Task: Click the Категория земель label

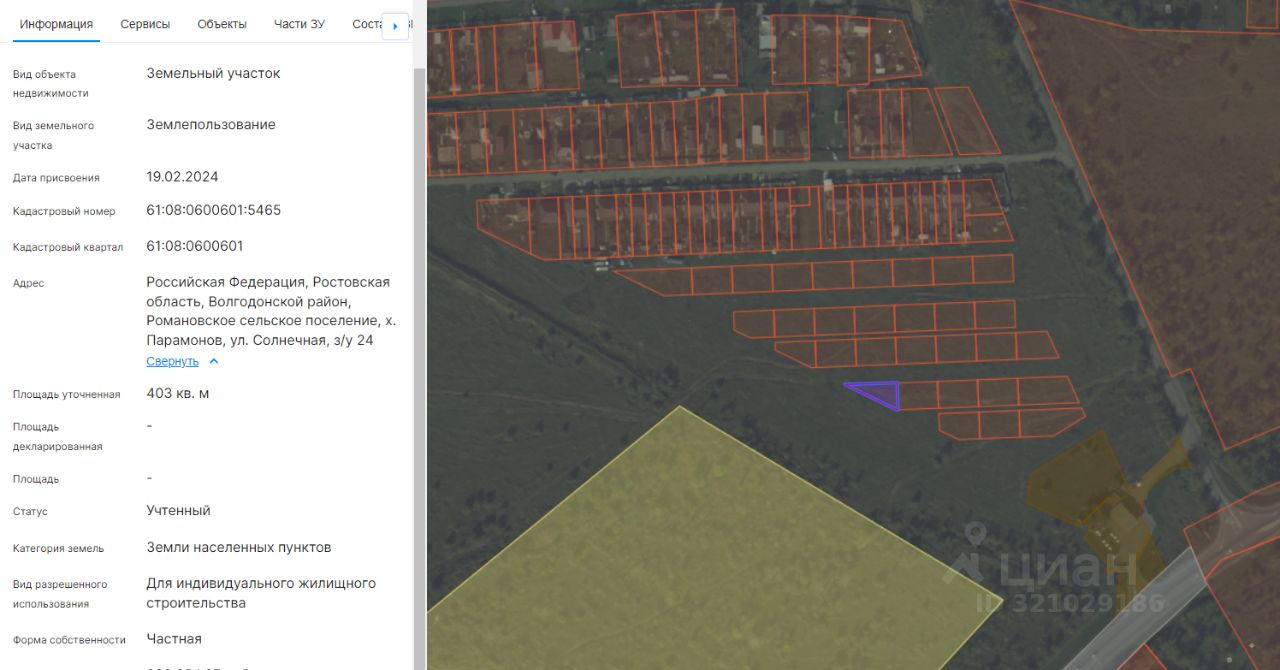Action: [58, 548]
